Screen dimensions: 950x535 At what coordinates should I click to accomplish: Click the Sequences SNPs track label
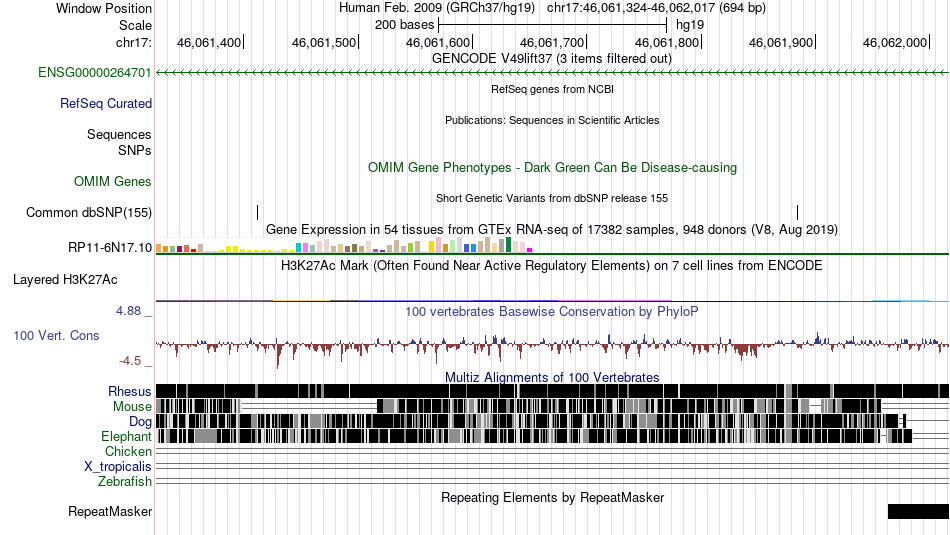119,142
